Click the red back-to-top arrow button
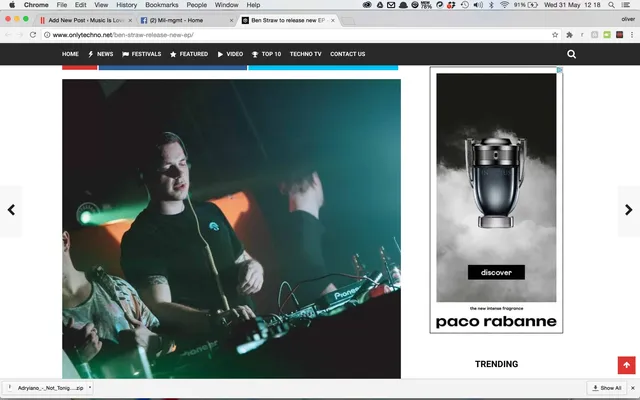 627,365
